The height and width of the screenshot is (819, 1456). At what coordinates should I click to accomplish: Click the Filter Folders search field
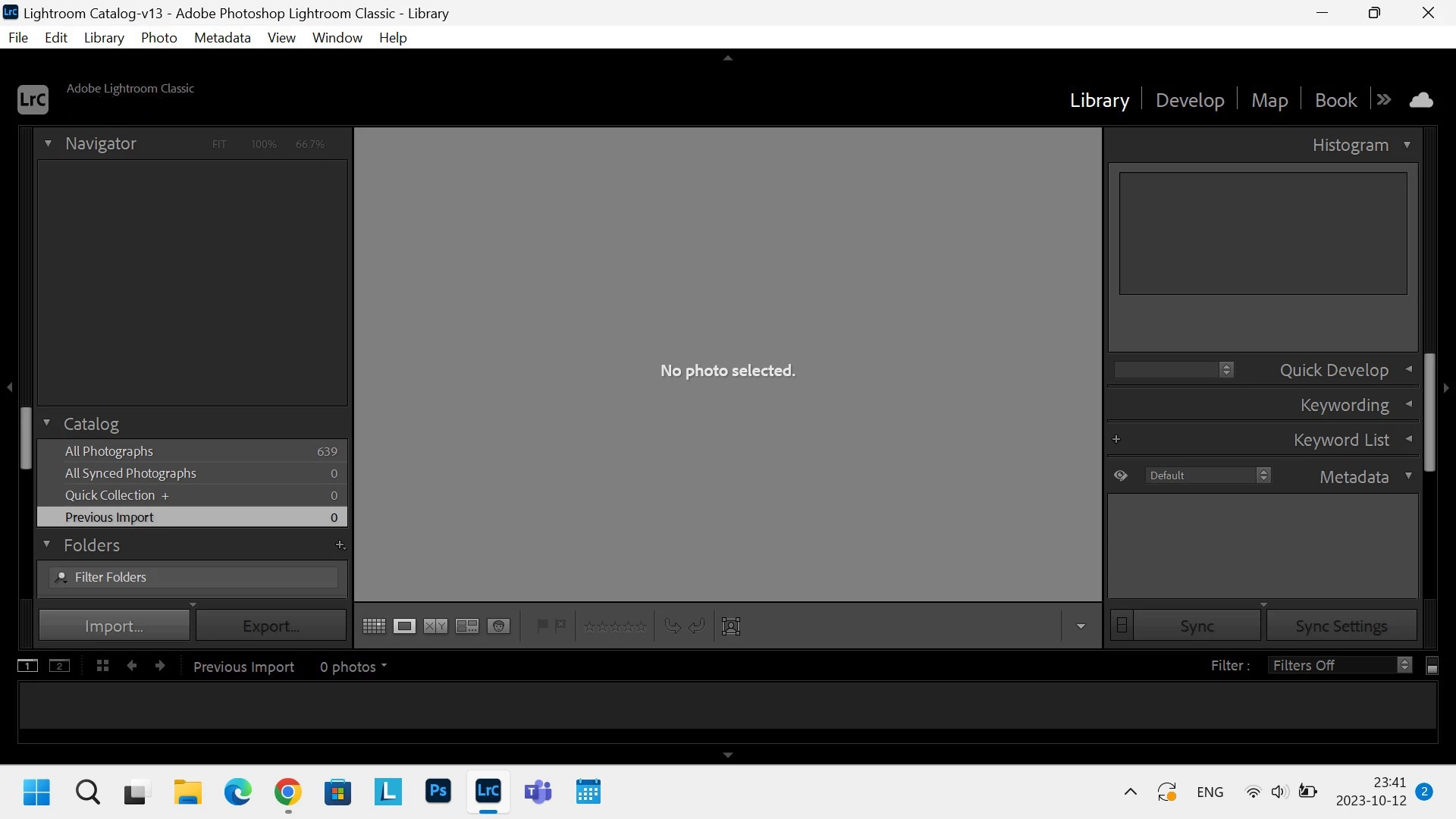click(197, 578)
